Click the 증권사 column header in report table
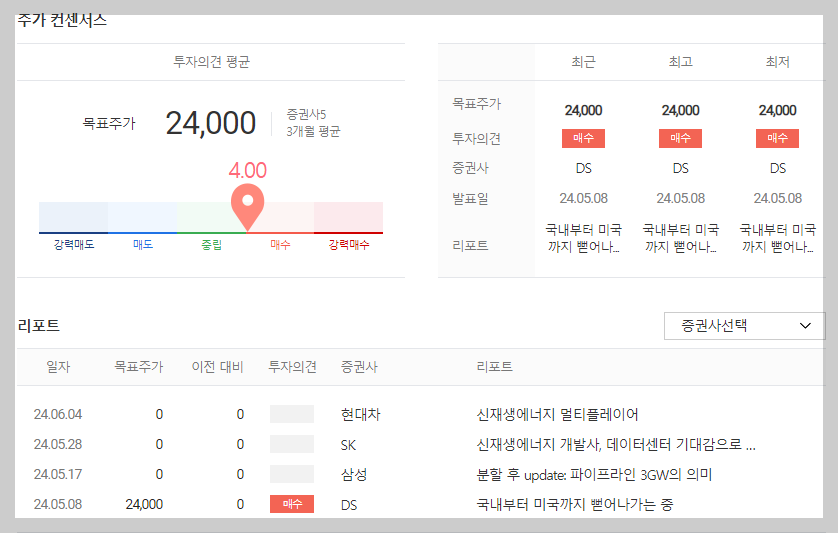The width and height of the screenshot is (838, 533). [x=359, y=367]
